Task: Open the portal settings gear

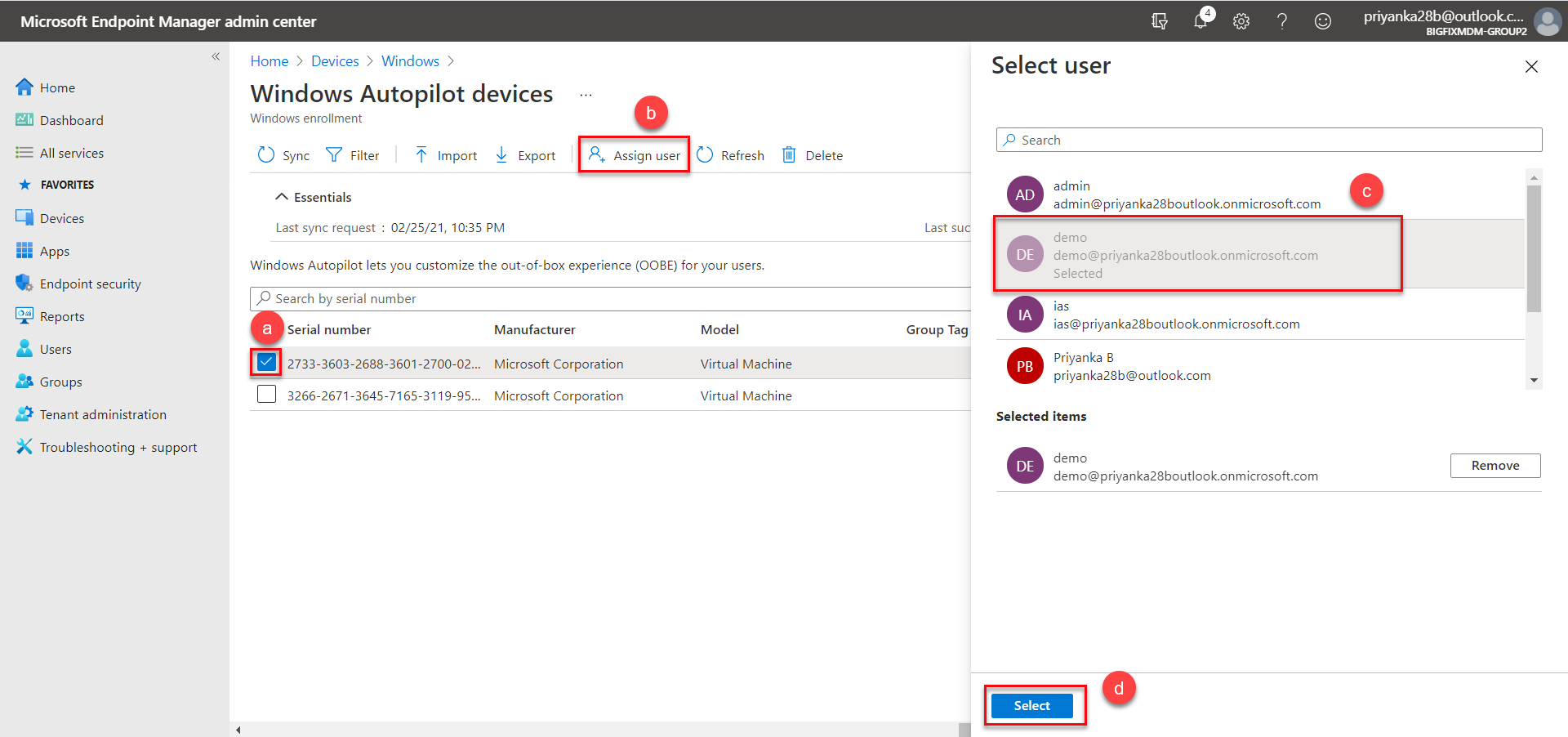Action: coord(1241,21)
